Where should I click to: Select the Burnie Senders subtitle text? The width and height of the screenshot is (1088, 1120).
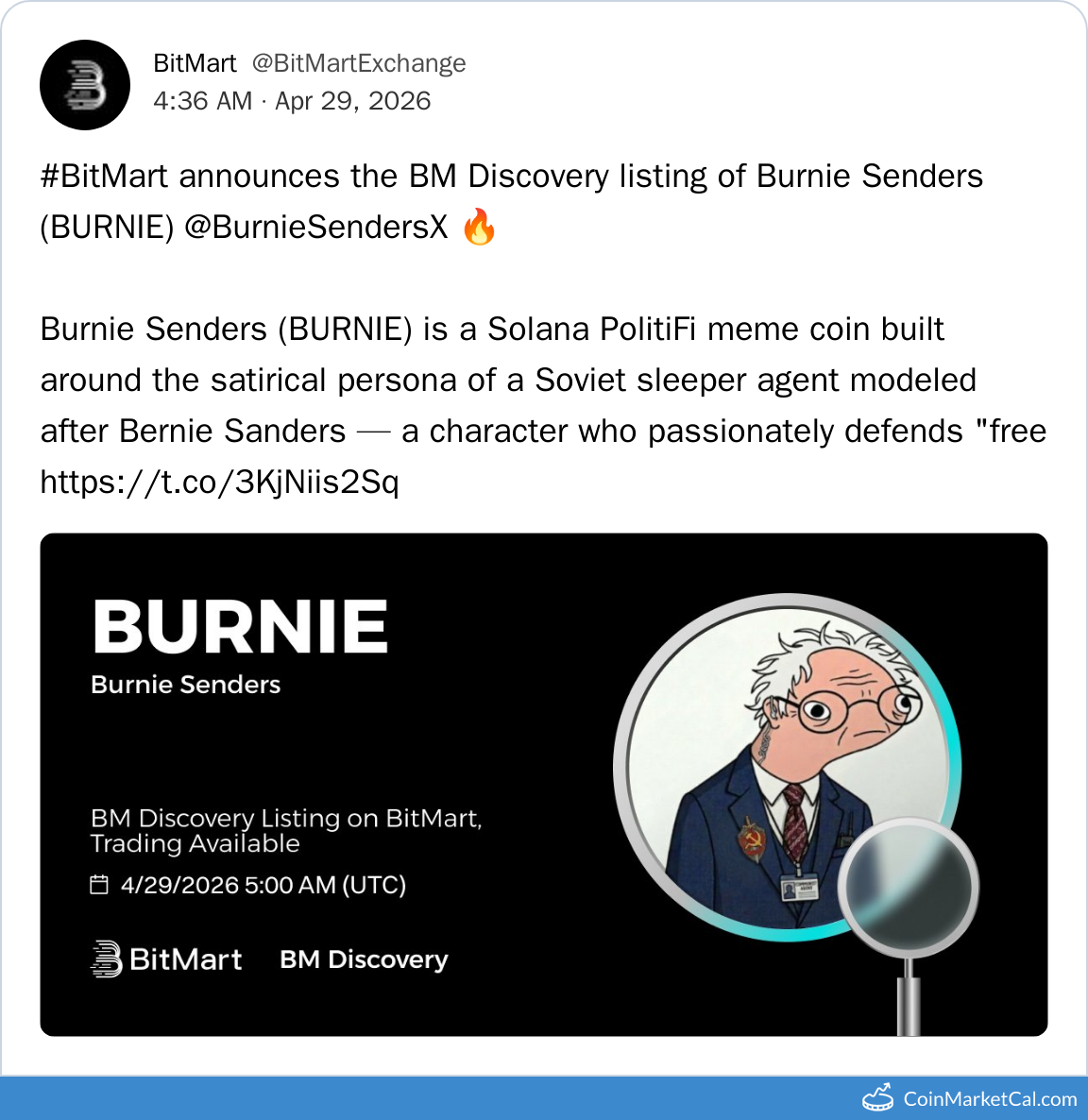[x=186, y=685]
